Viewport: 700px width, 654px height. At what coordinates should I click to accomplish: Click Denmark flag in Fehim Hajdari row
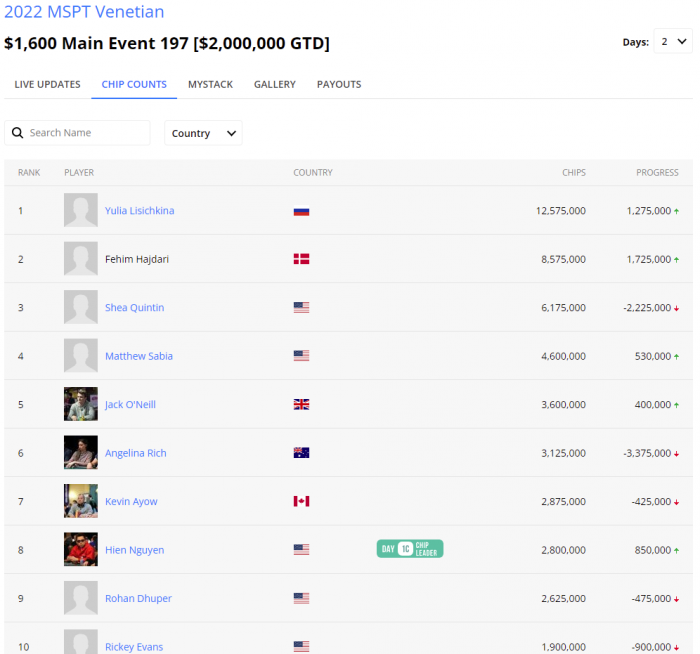point(301,259)
